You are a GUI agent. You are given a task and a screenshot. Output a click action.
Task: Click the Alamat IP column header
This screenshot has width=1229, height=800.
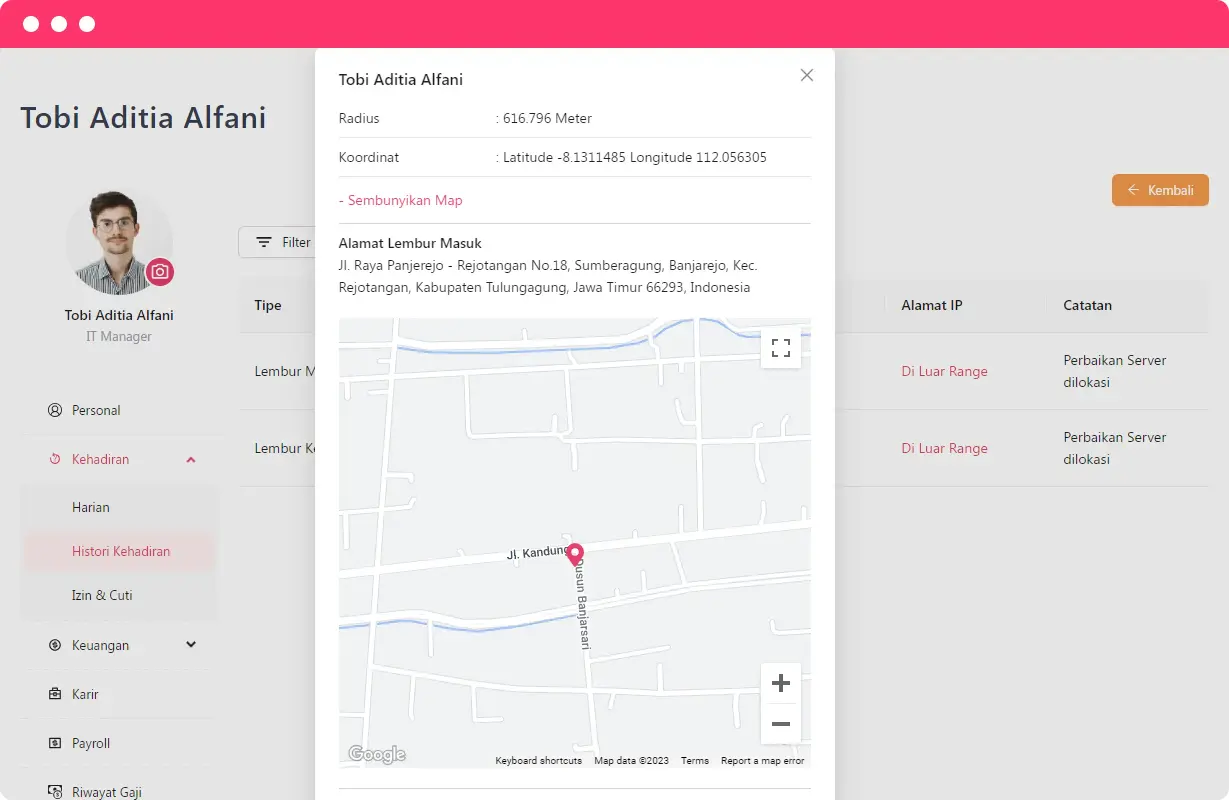[x=932, y=305]
